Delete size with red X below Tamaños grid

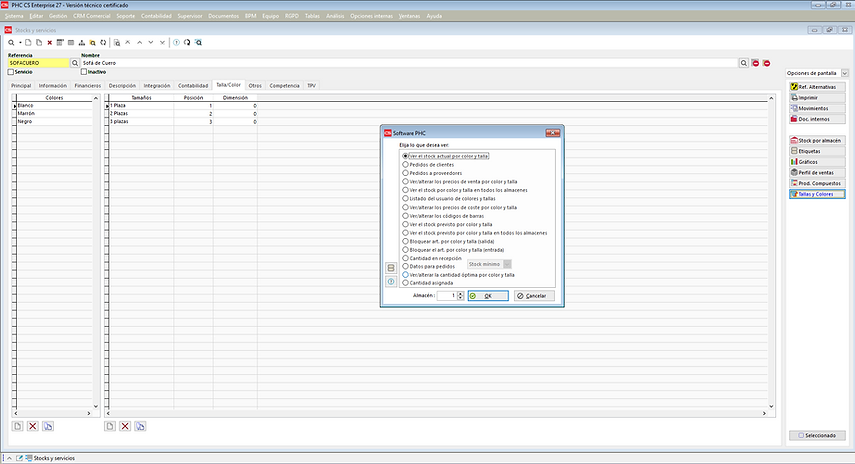125,426
